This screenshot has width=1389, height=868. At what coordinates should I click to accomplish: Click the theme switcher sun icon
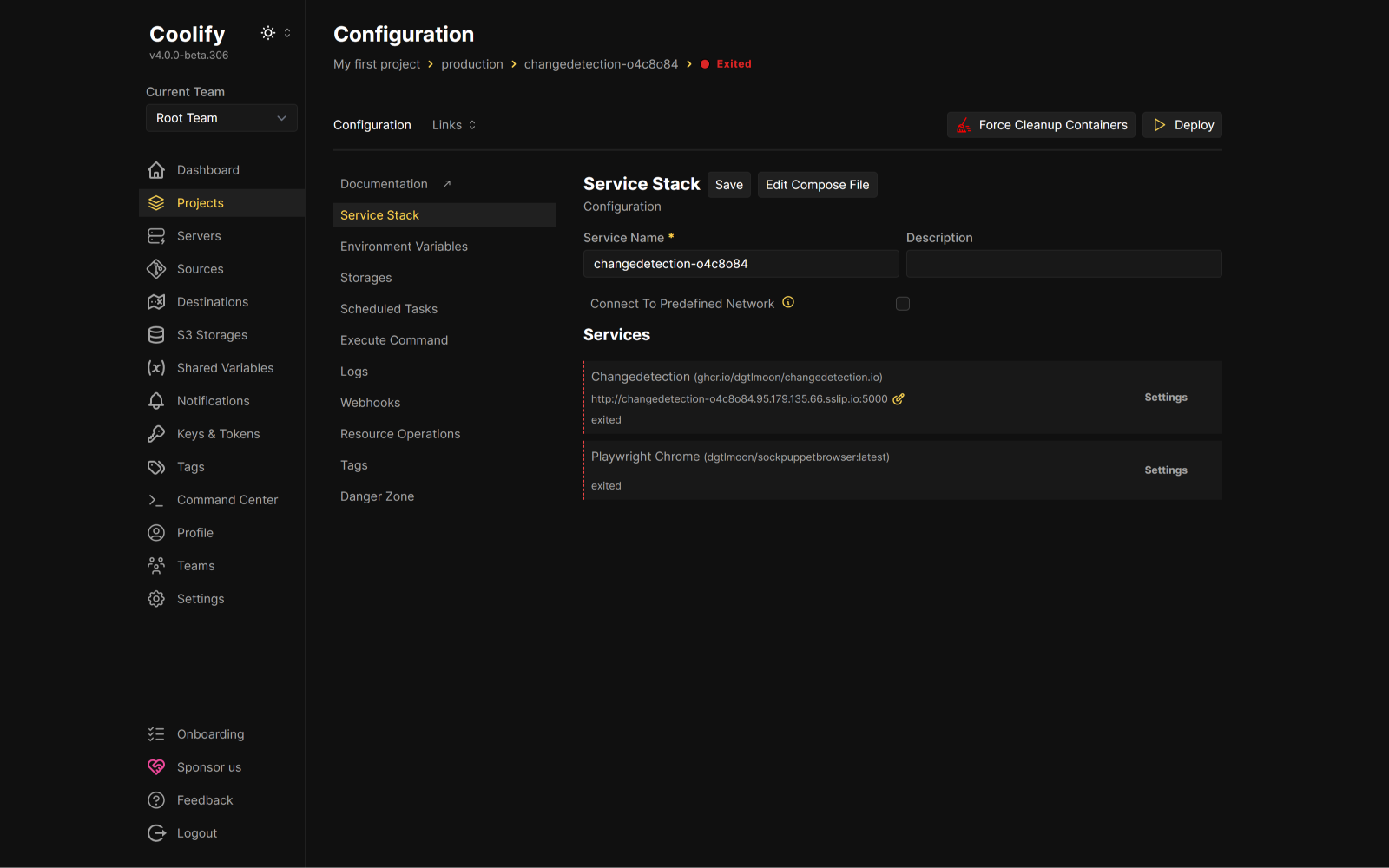268,33
